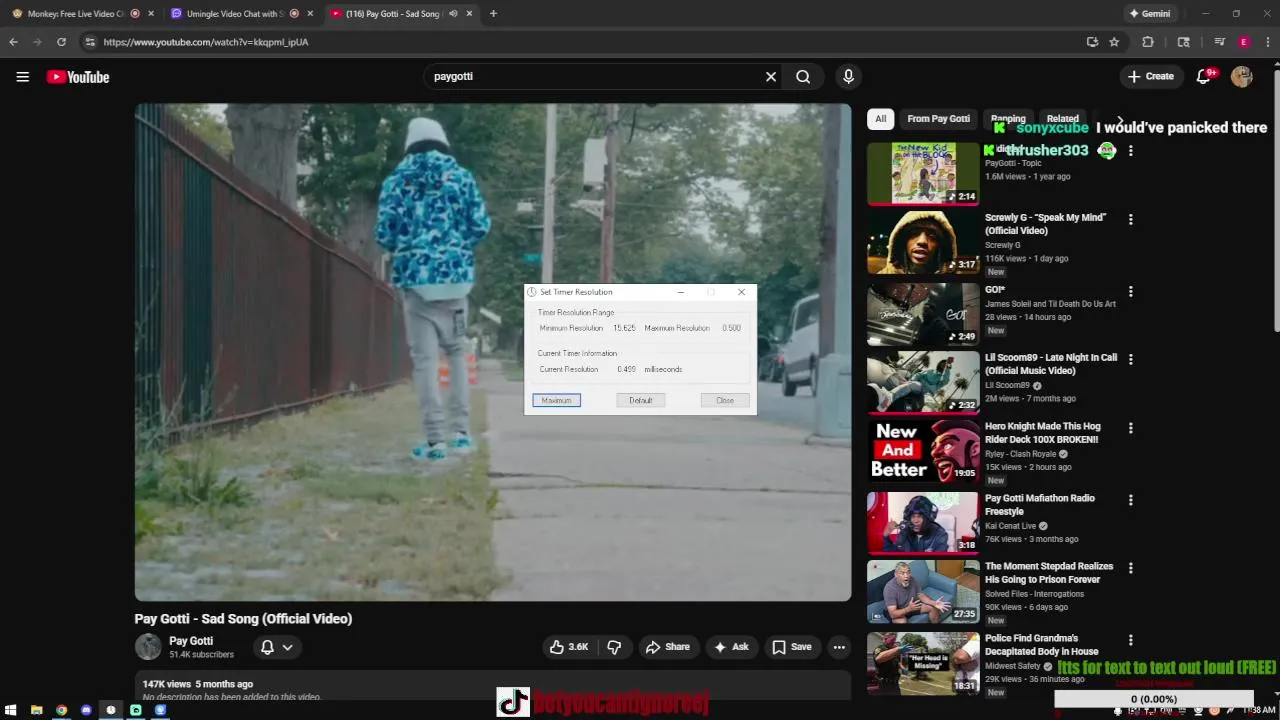This screenshot has height=720, width=1280.
Task: Open Discord from the taskbar
Action: pyautogui.click(x=86, y=710)
